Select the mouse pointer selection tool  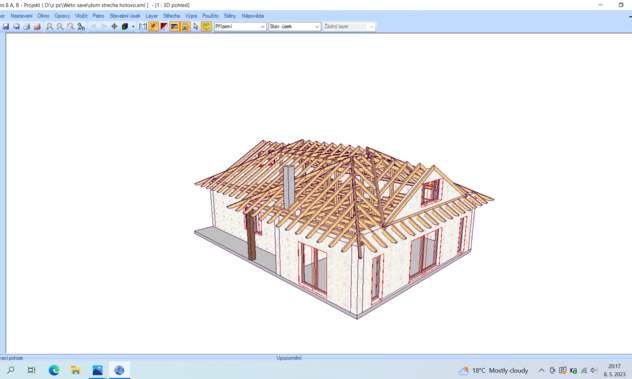pyautogui.click(x=195, y=27)
